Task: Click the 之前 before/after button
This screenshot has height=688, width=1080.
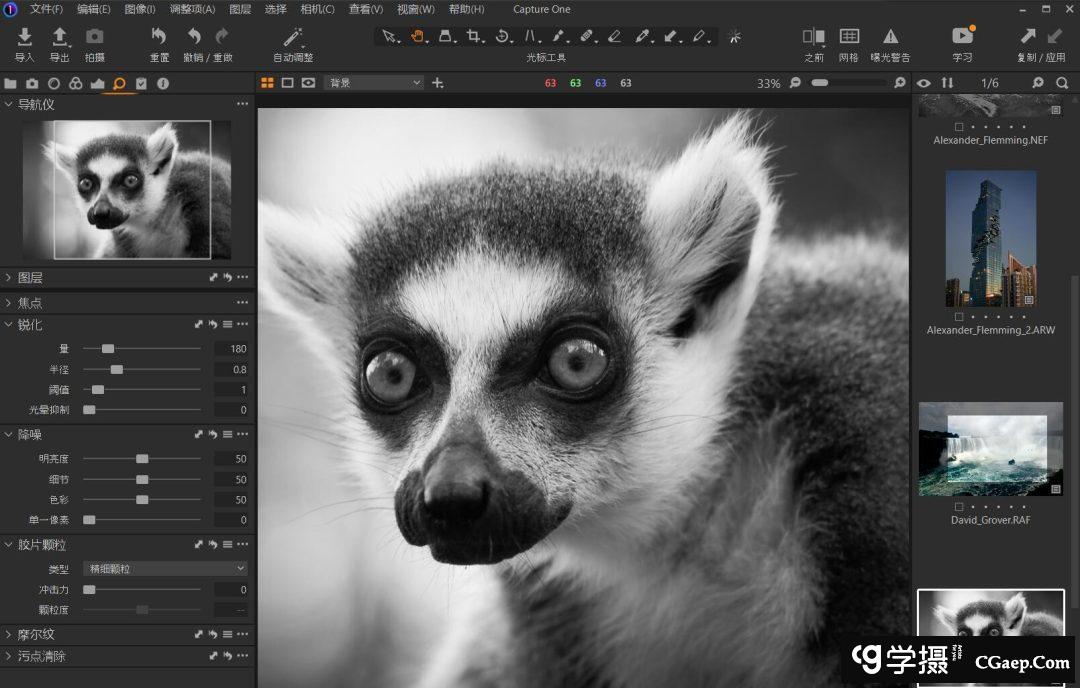Action: (813, 37)
